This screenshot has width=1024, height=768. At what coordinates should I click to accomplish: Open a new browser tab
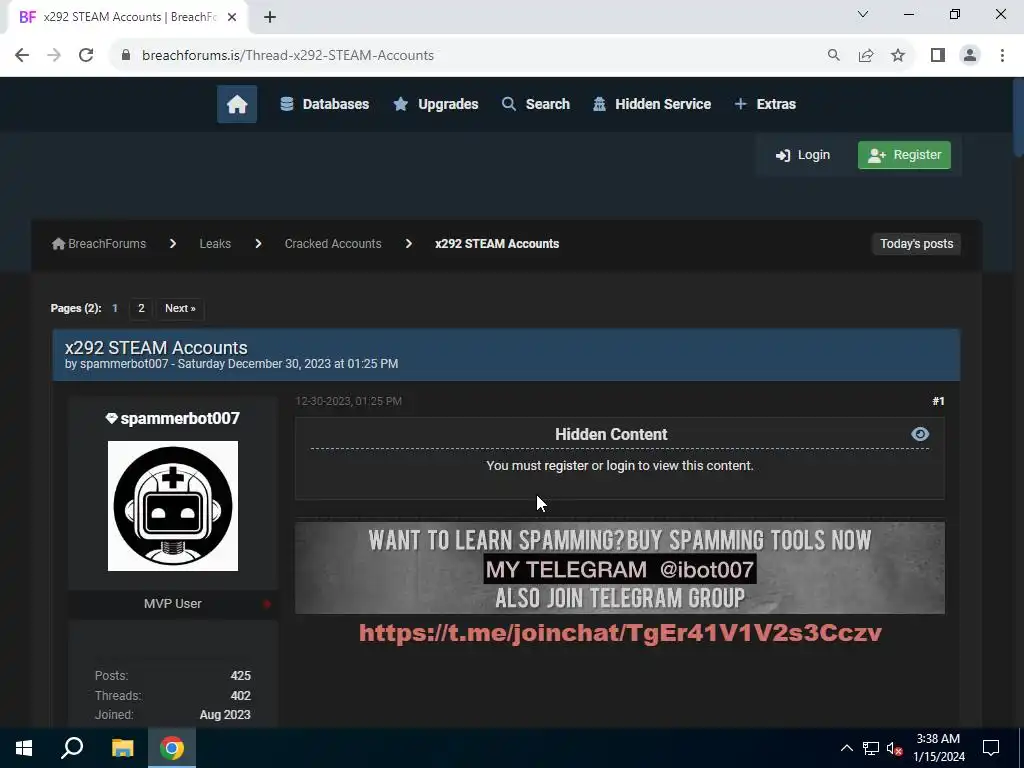pos(270,18)
